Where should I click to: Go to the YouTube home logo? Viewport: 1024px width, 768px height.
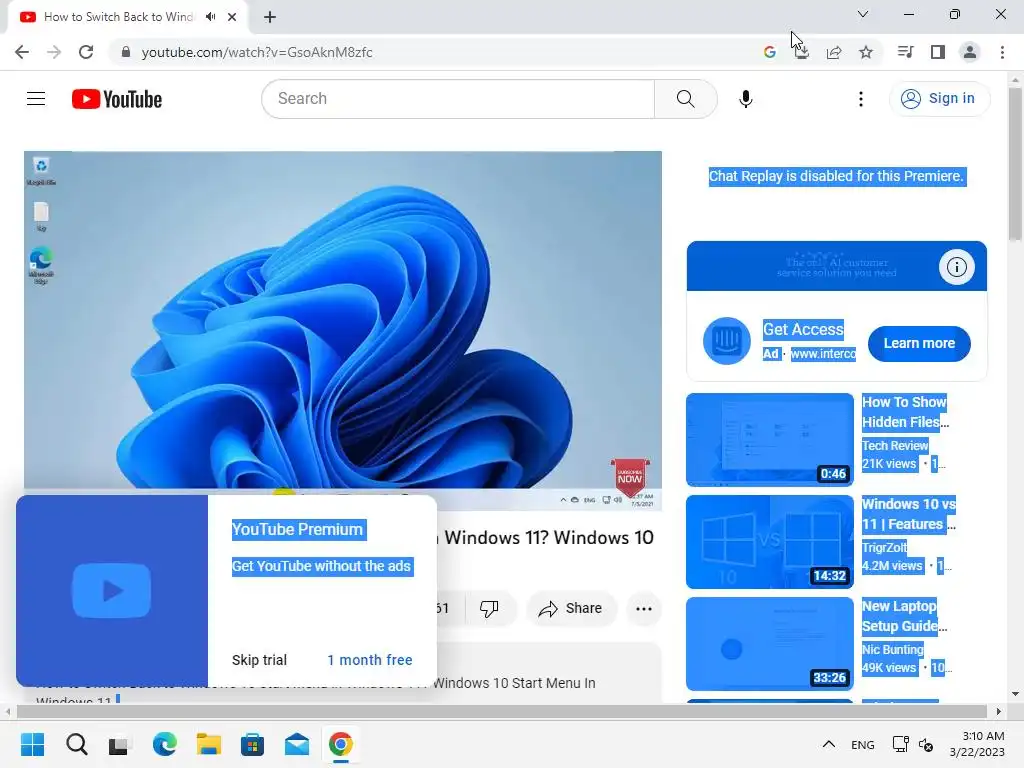(x=117, y=99)
